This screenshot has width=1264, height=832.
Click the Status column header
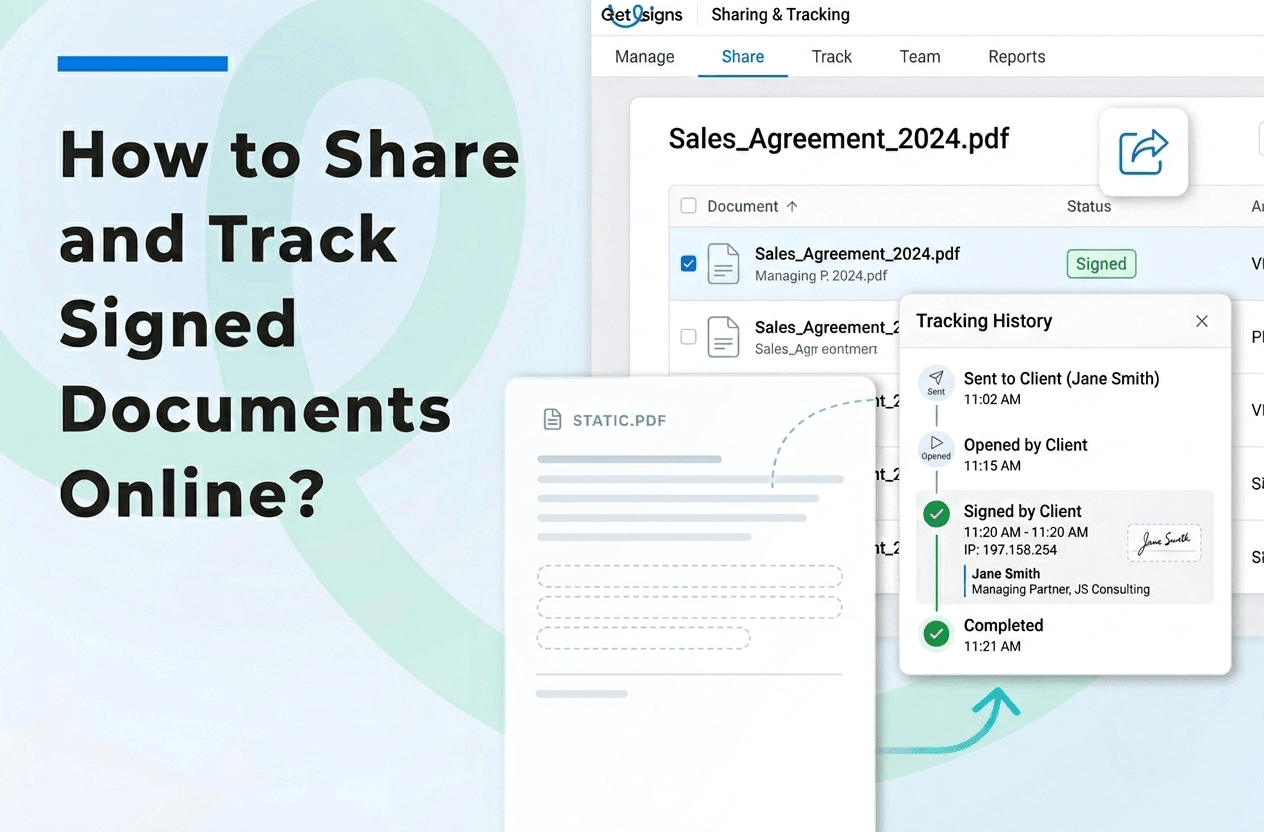[1089, 206]
